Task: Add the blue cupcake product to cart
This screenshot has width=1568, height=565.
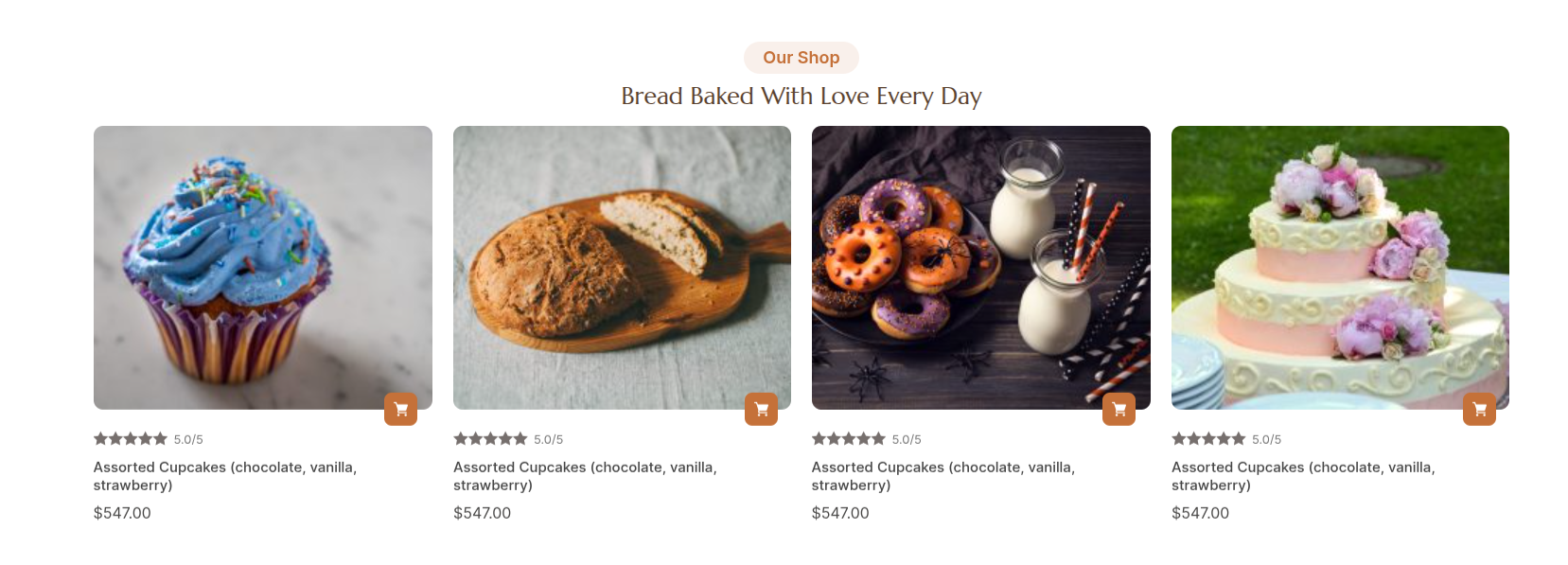Action: (400, 410)
